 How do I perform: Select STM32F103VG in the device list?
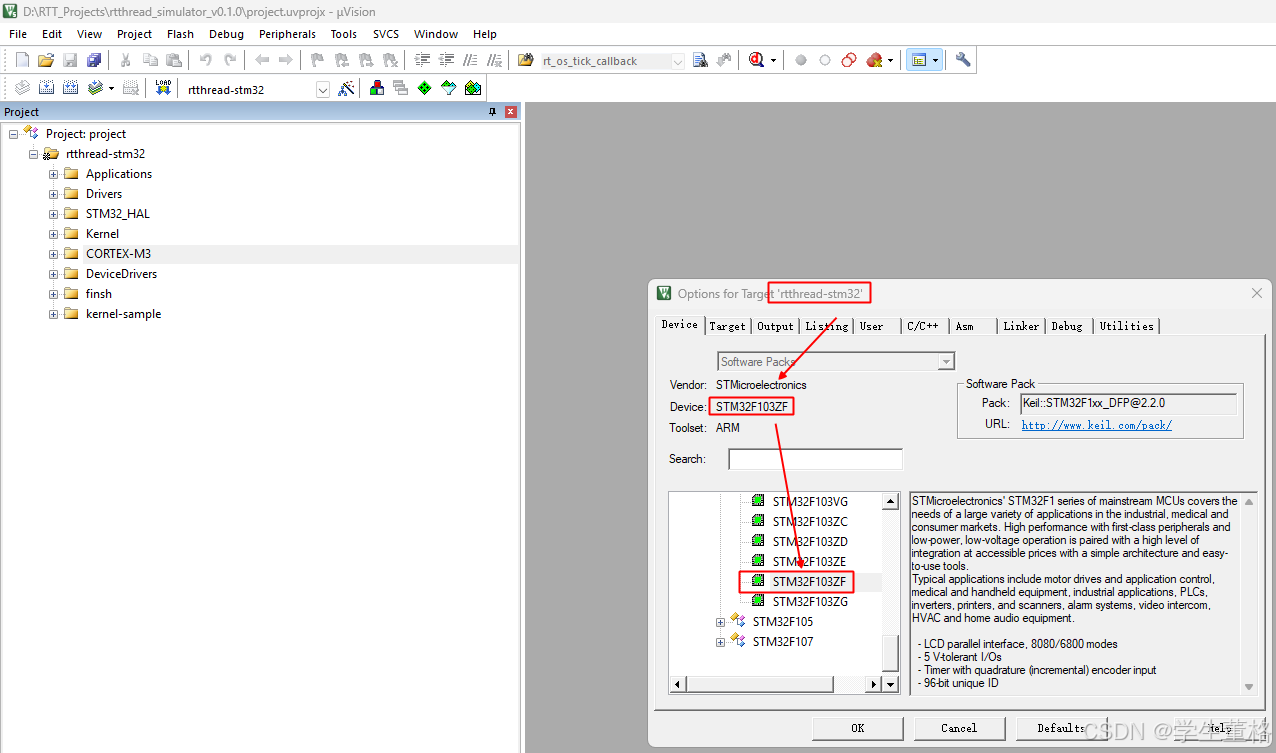coord(810,502)
